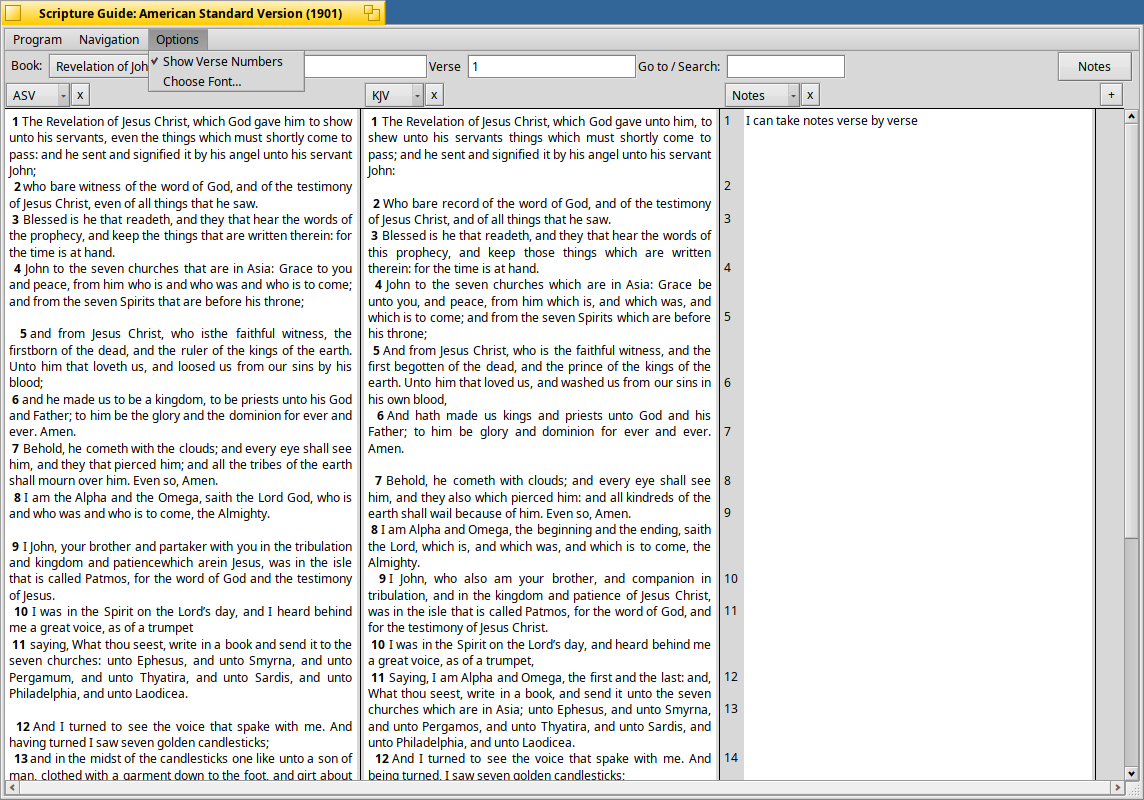Click horizontal scrollbar right arrow

1117,788
